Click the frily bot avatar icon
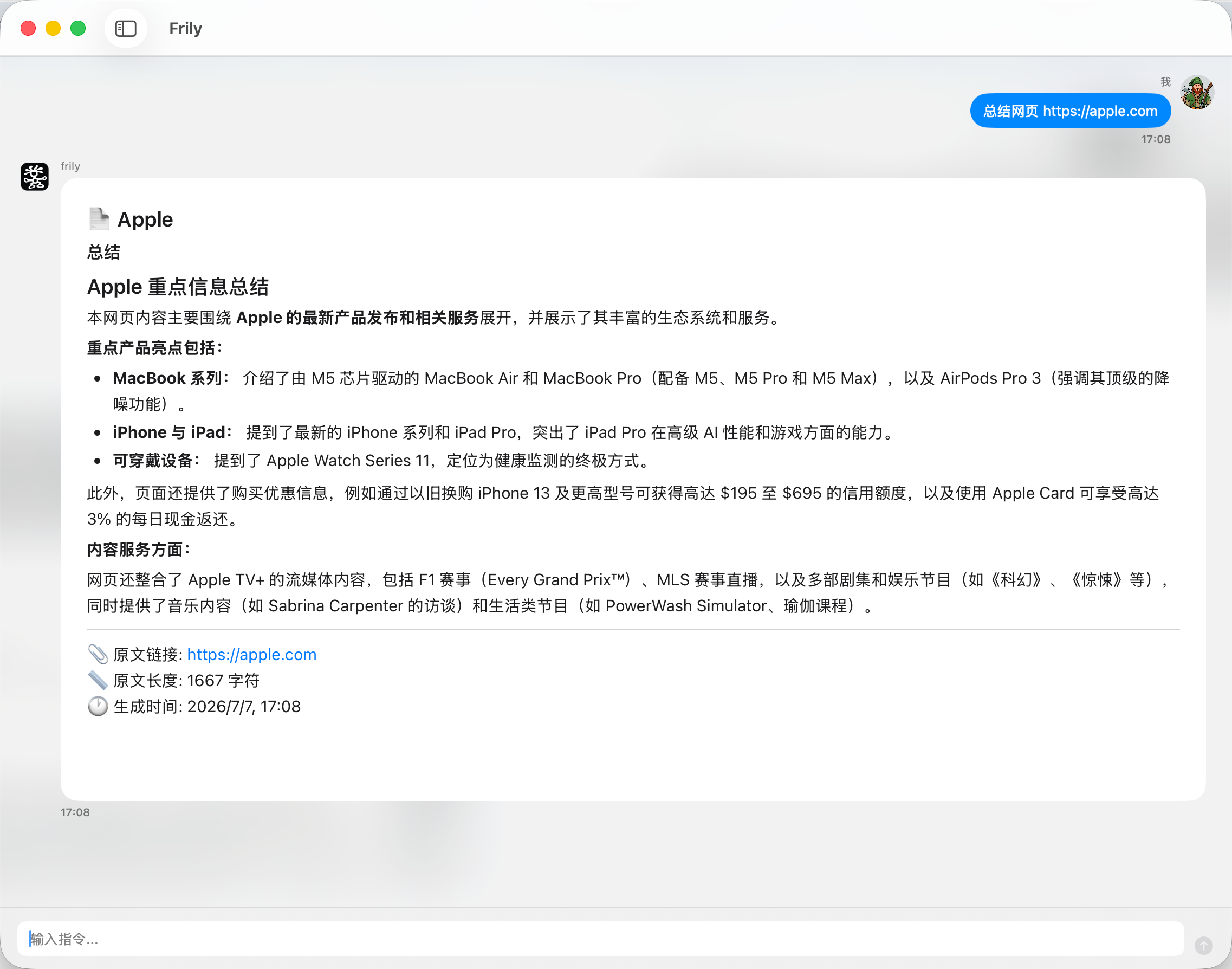1232x969 pixels. pyautogui.click(x=35, y=177)
